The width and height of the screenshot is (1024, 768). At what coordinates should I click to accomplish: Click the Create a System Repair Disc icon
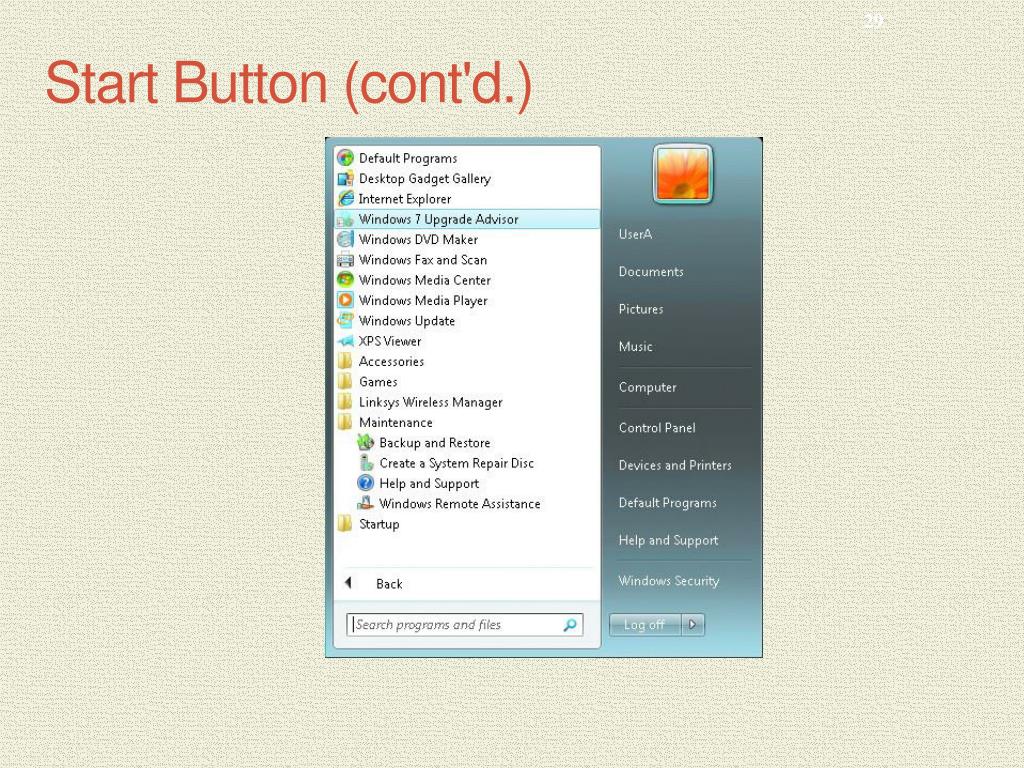pos(366,463)
